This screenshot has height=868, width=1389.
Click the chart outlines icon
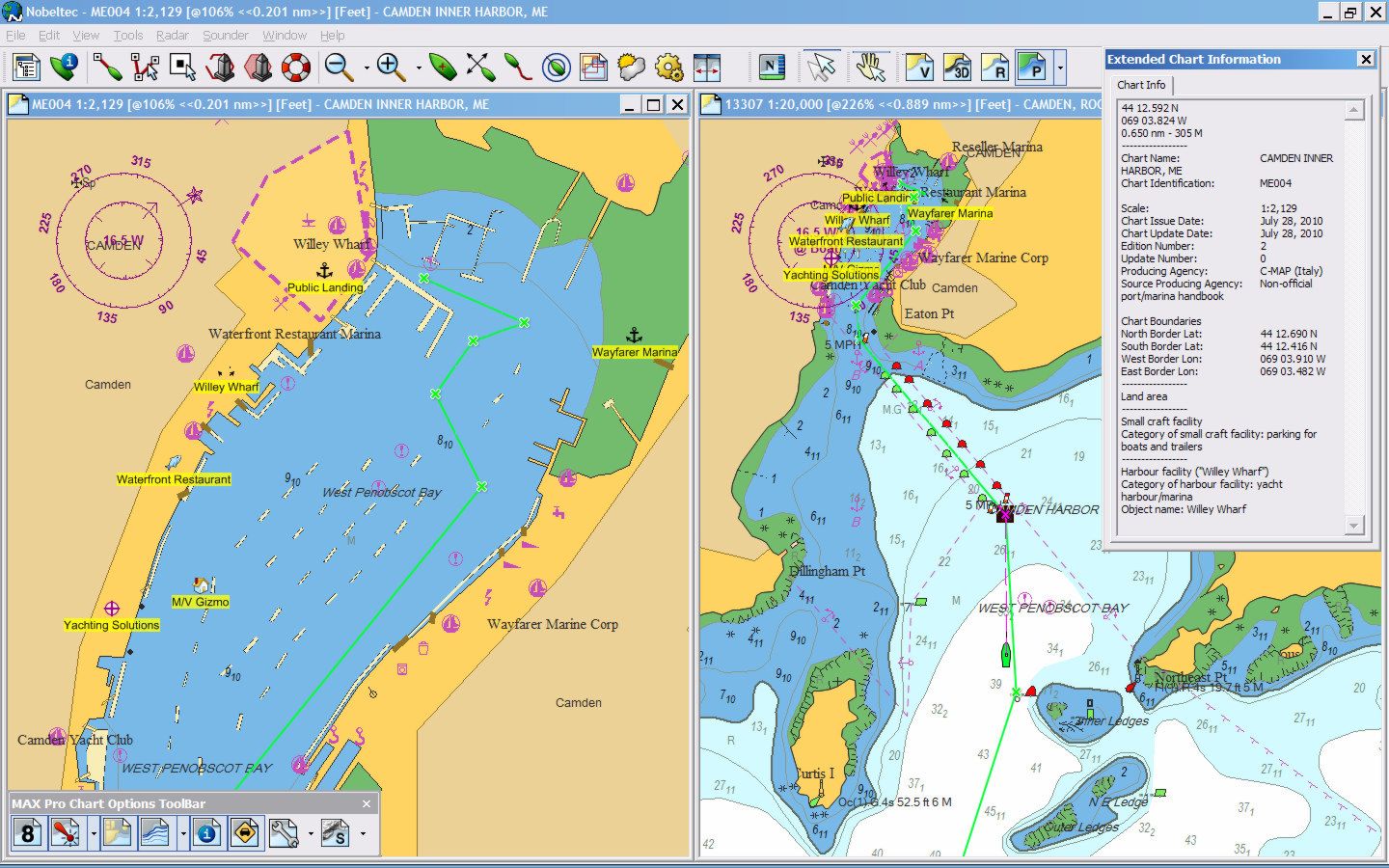(x=593, y=68)
